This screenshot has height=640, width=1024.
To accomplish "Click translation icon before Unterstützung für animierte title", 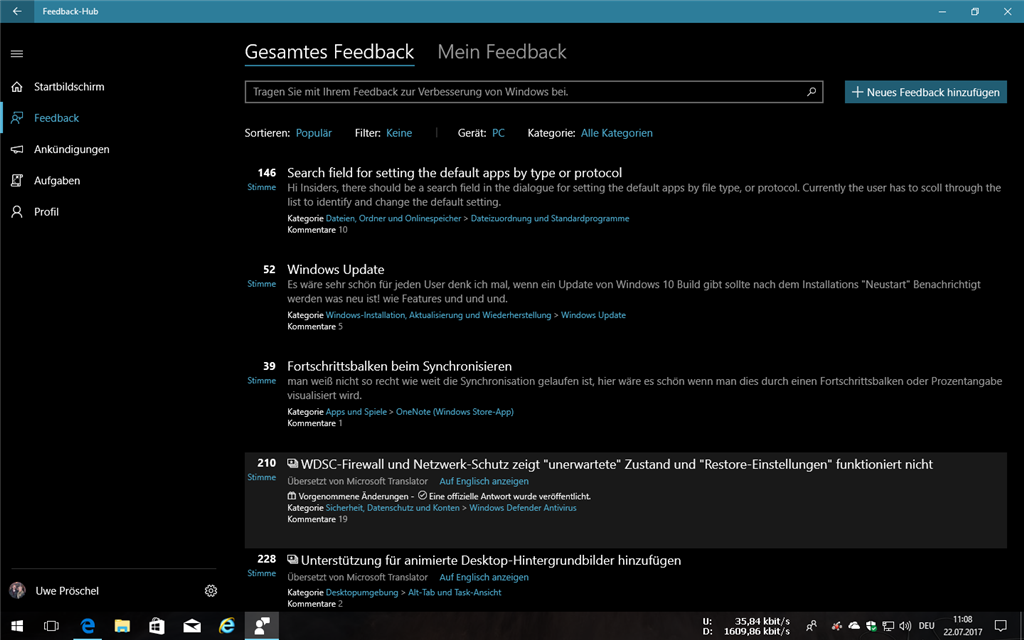I will [293, 560].
